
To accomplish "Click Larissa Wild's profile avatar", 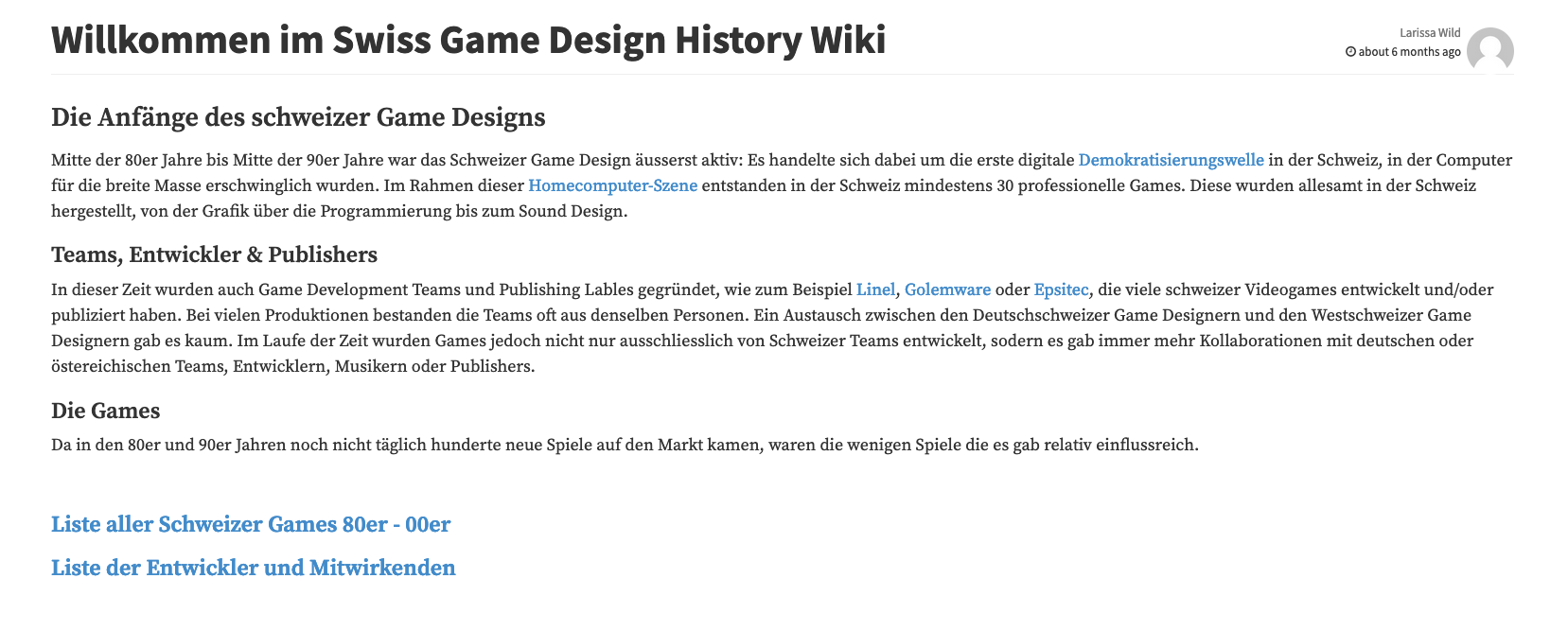I will pos(1489,50).
